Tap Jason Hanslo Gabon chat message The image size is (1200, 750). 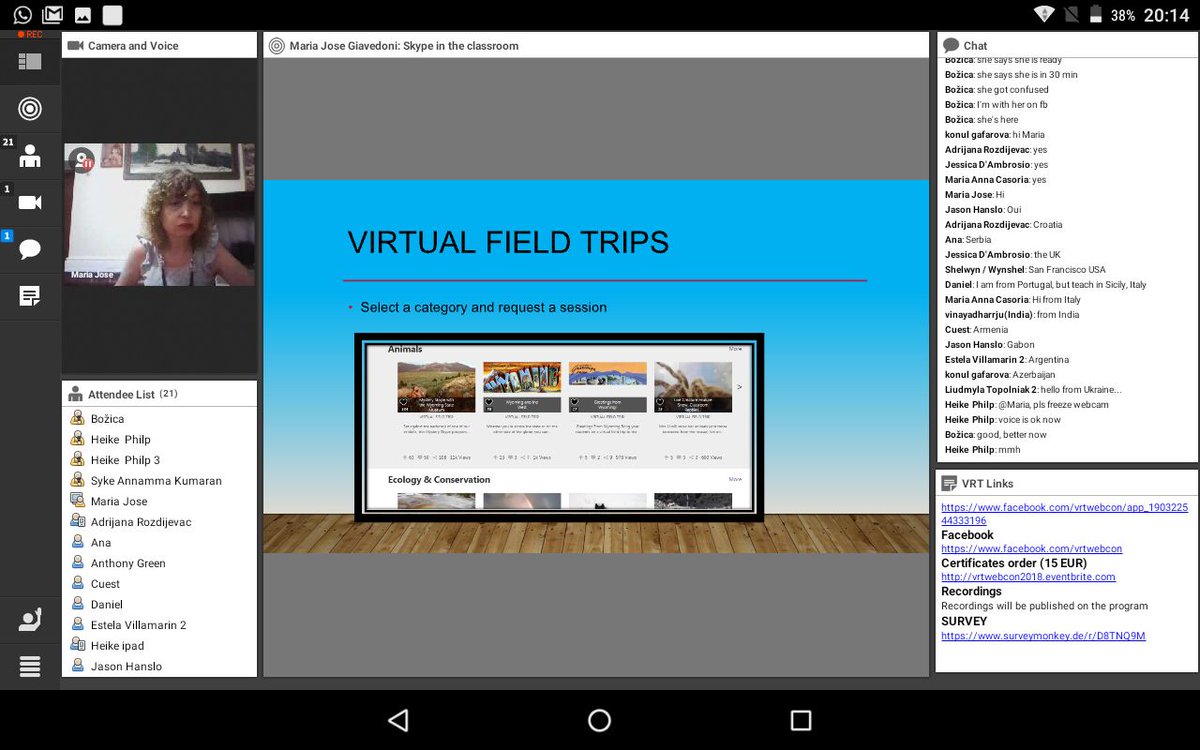pos(989,344)
